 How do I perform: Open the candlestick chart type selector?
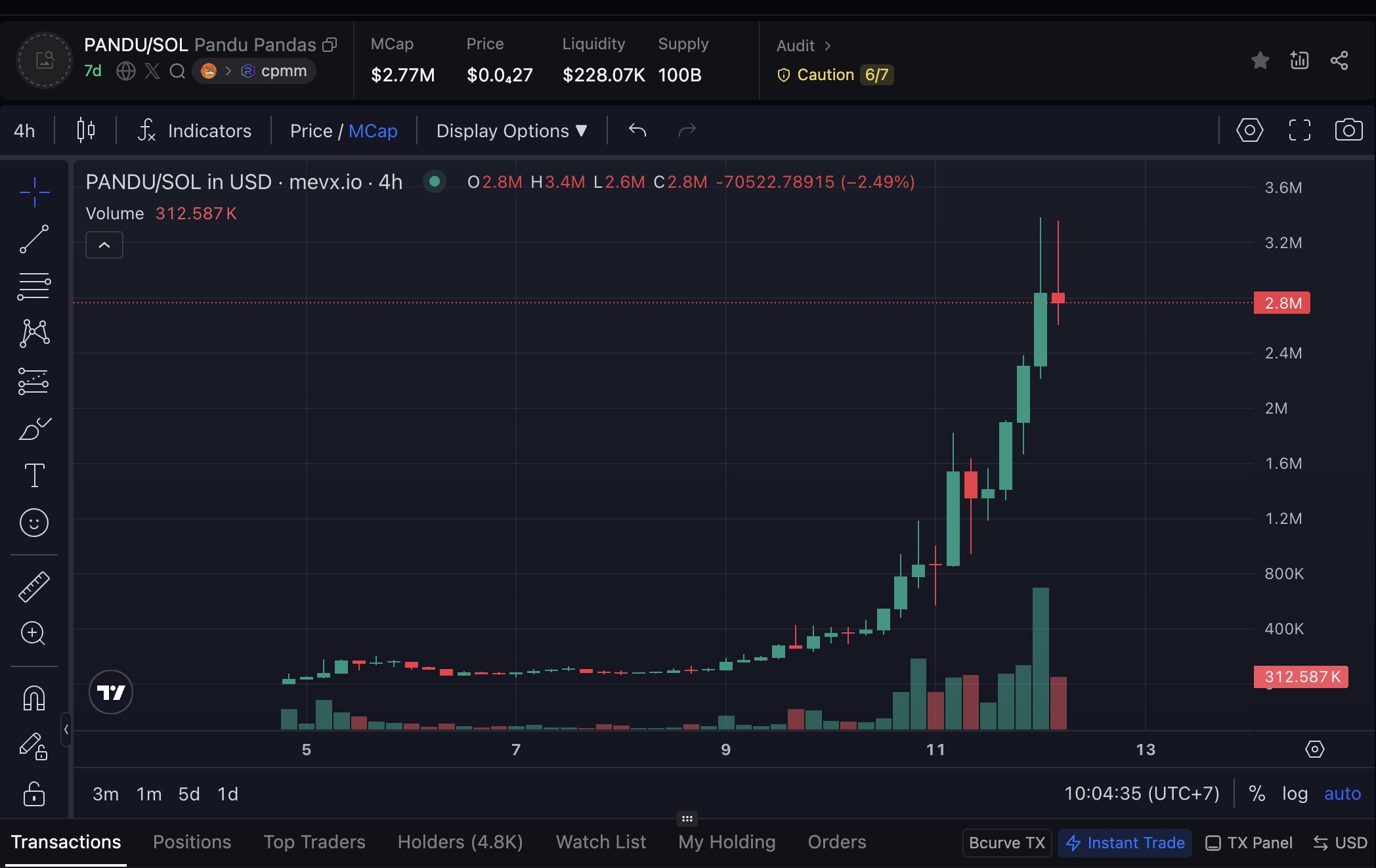point(86,130)
